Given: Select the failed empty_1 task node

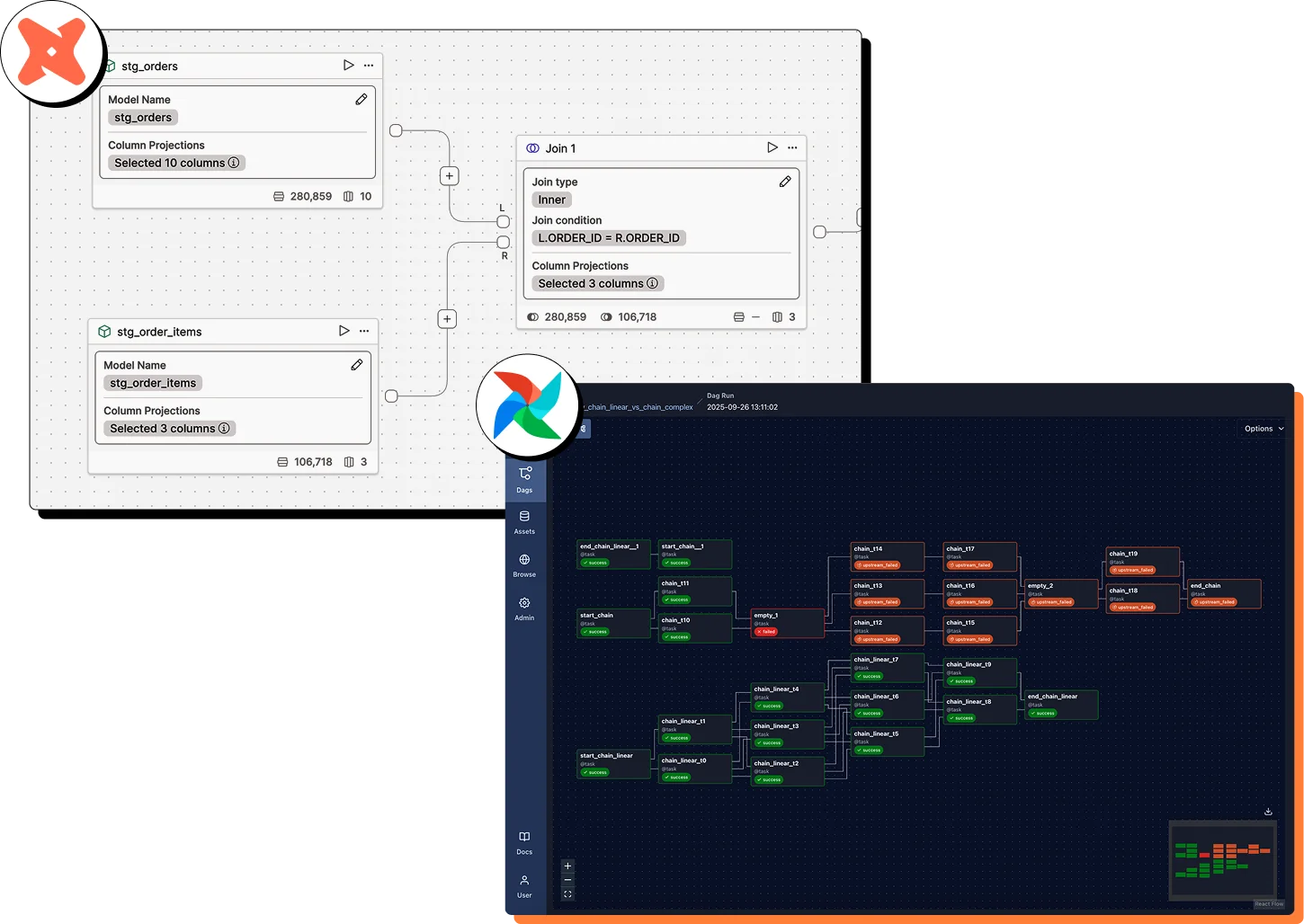Looking at the screenshot, I should (x=788, y=623).
